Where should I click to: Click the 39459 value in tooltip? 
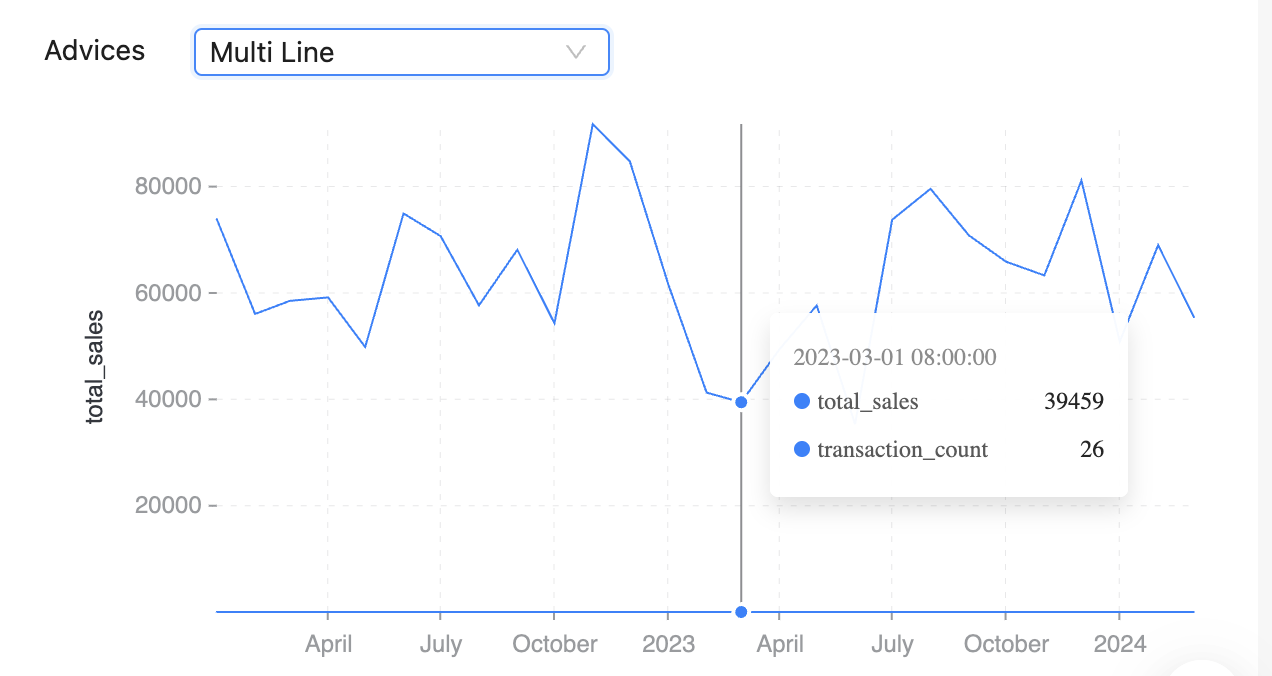coord(1073,402)
